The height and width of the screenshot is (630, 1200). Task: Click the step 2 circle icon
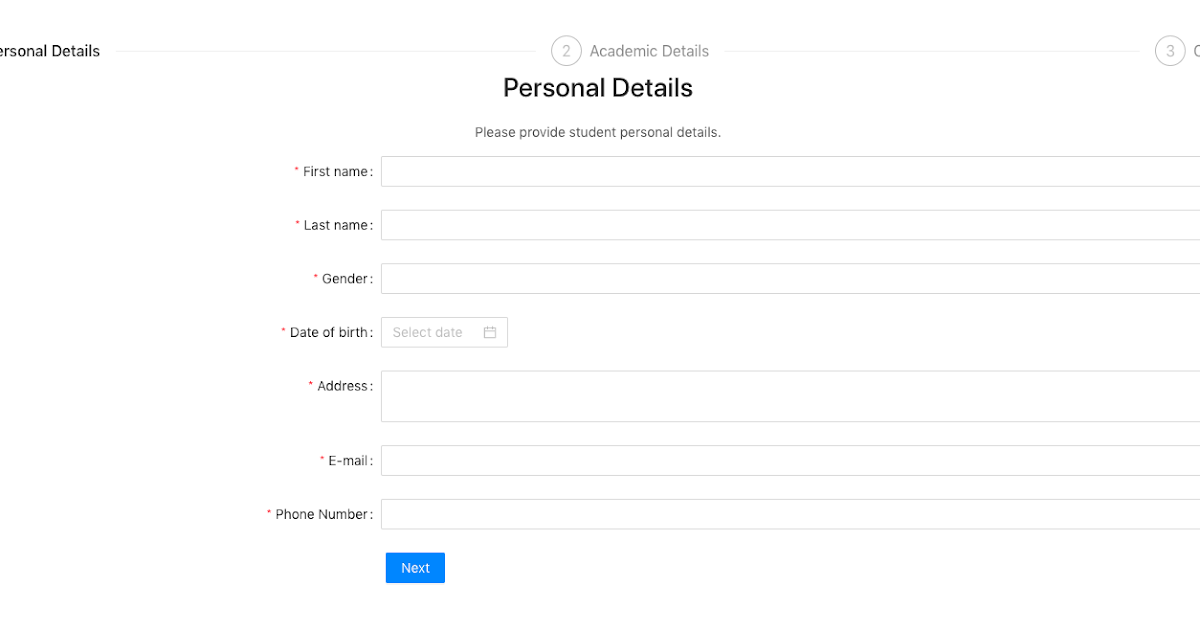tap(566, 51)
